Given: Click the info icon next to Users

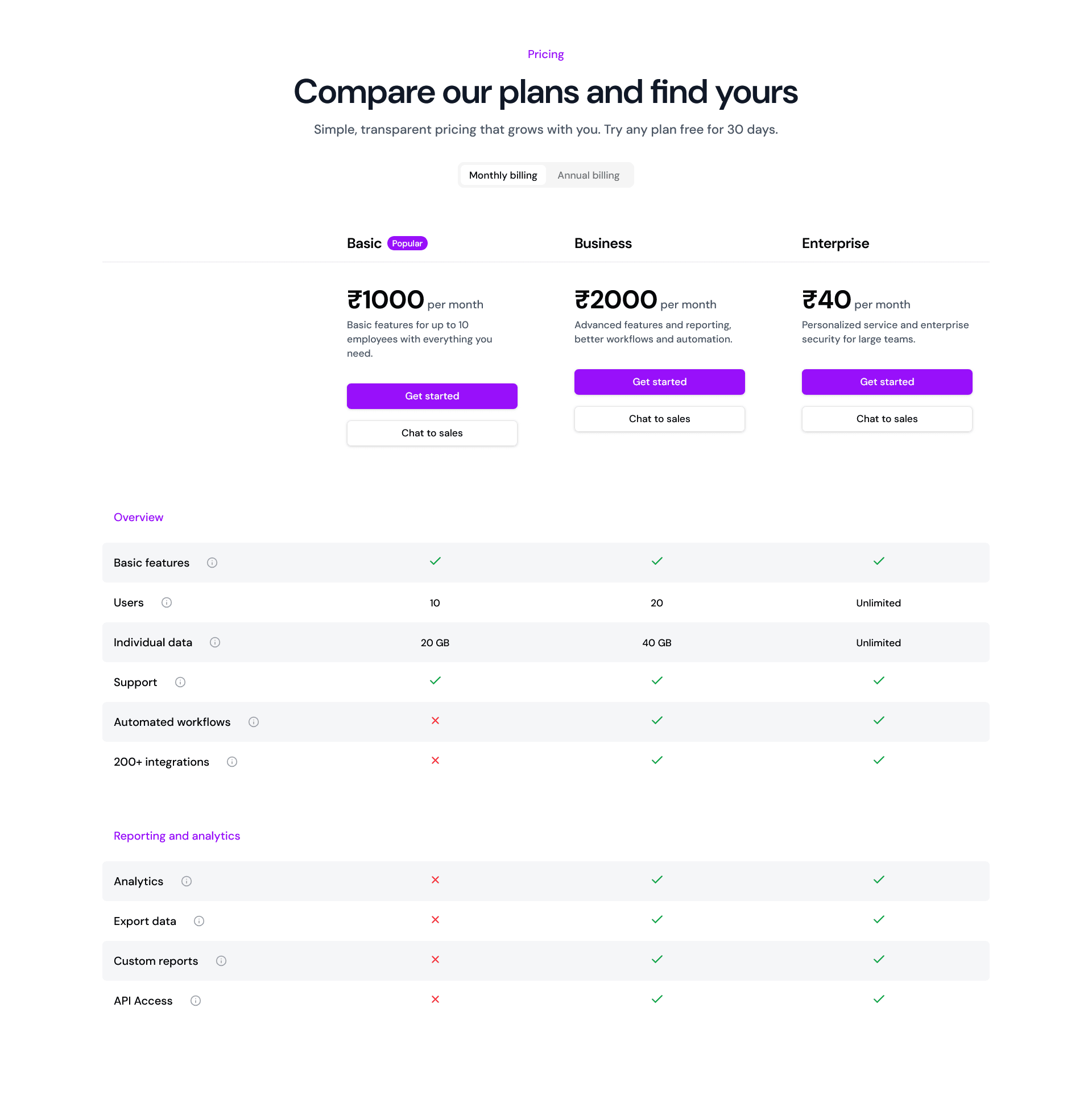Looking at the screenshot, I should point(166,602).
